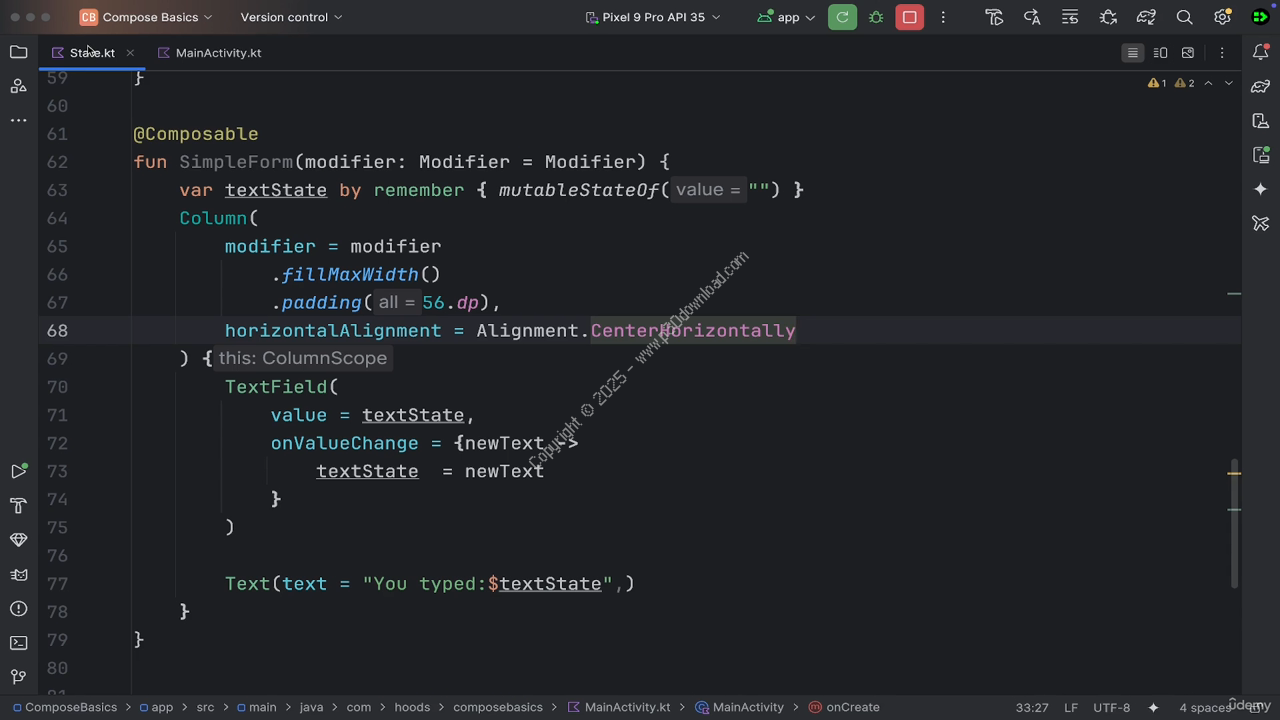Start debugging the app with the bug icon
This screenshot has width=1280, height=720.
876,17
